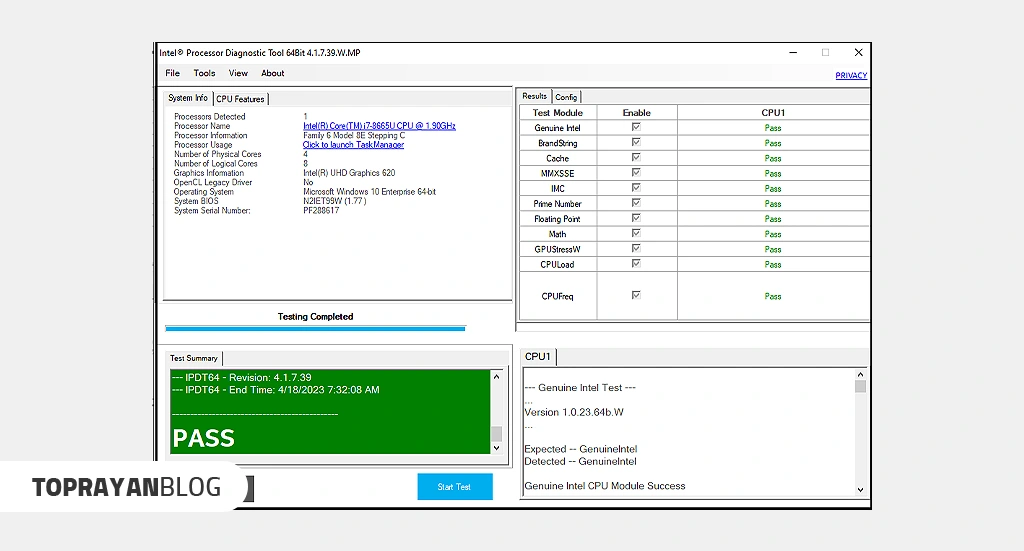Click the GPUStressW Pass result
1024x551 pixels.
pyautogui.click(x=773, y=249)
